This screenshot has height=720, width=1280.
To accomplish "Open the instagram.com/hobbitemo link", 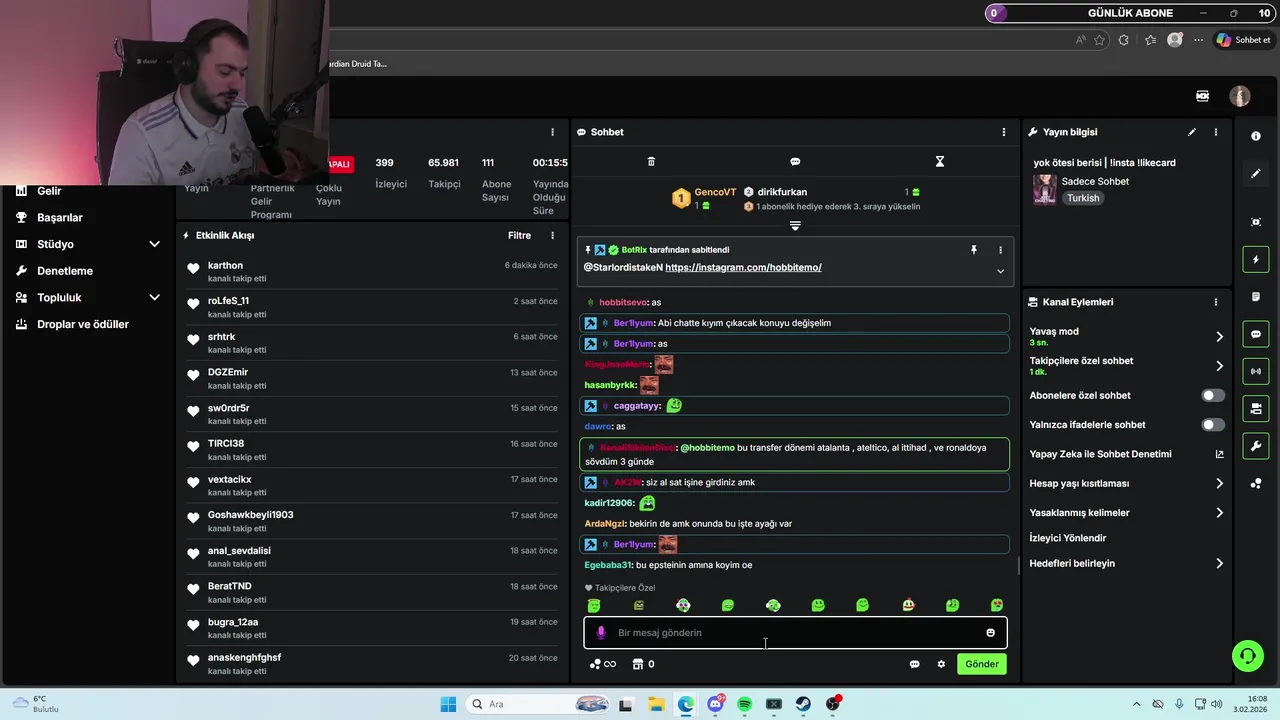I will [x=743, y=268].
